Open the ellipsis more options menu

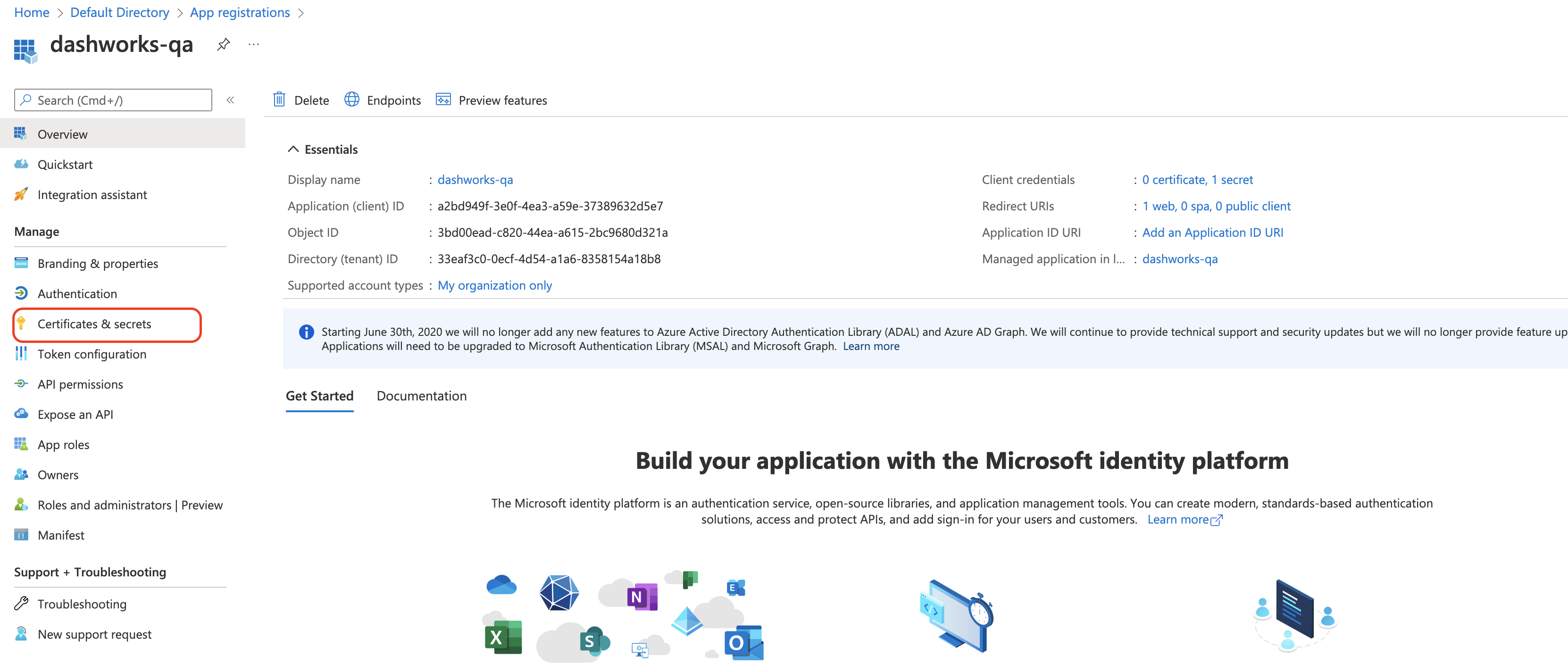[x=254, y=44]
